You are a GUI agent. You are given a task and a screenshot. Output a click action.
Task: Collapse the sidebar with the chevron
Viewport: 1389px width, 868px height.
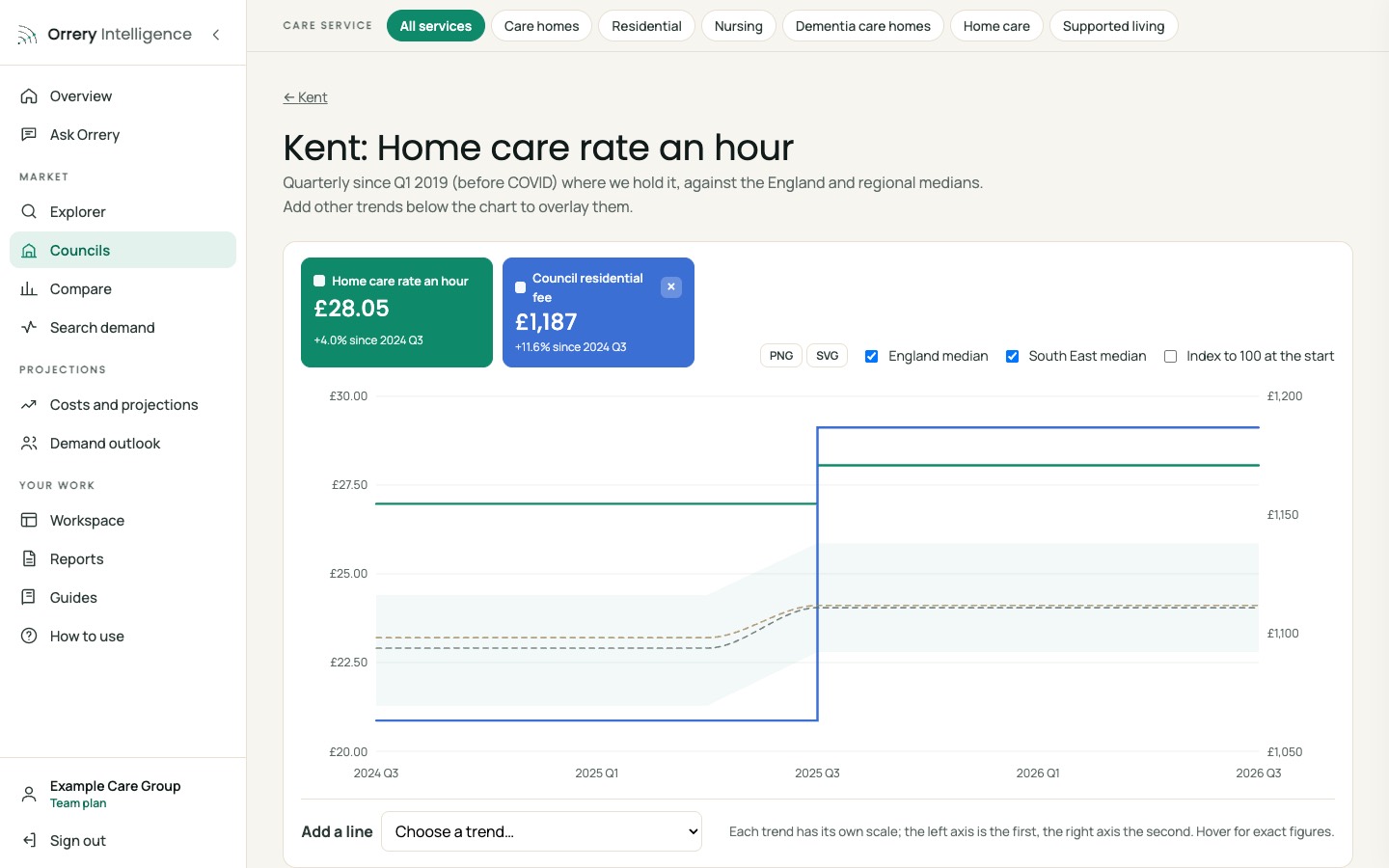216,35
